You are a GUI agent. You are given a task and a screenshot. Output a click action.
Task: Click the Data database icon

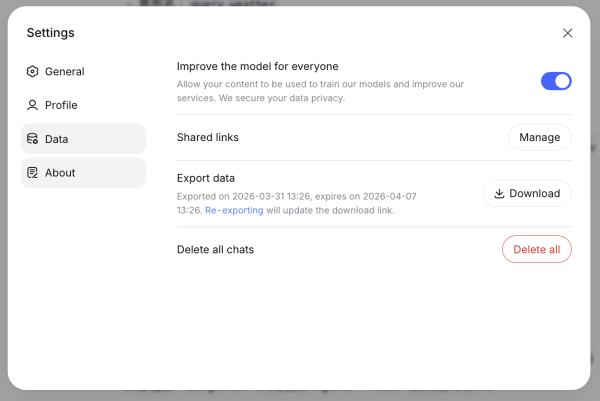click(33, 139)
